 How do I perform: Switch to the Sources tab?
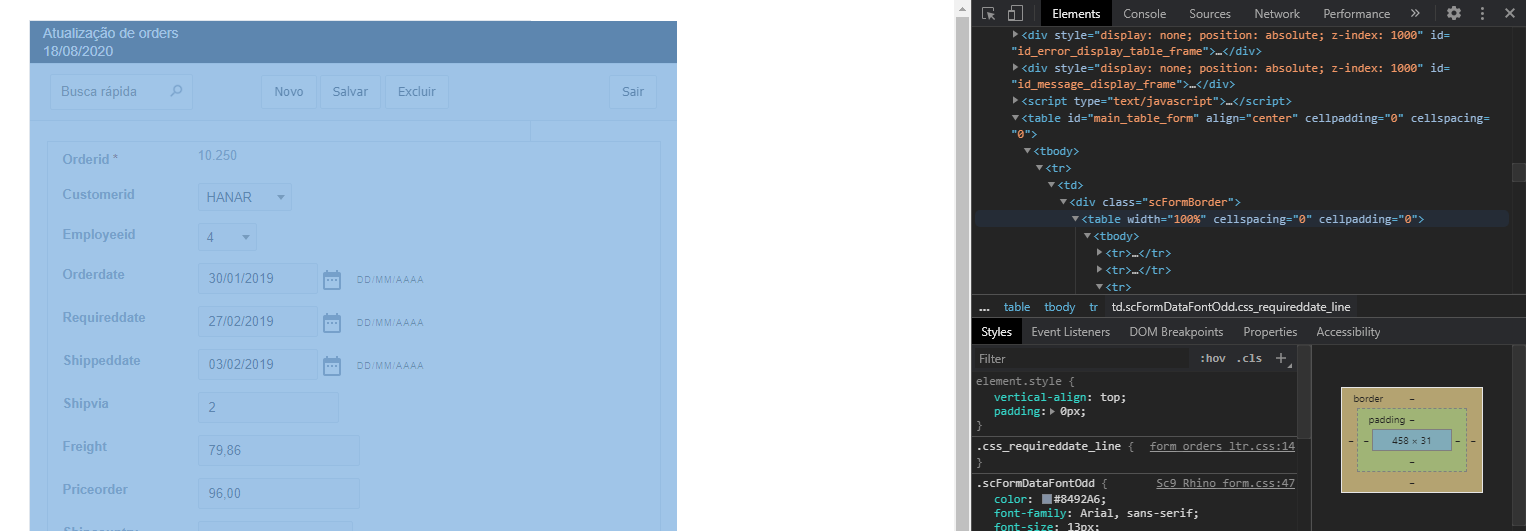coord(1210,13)
